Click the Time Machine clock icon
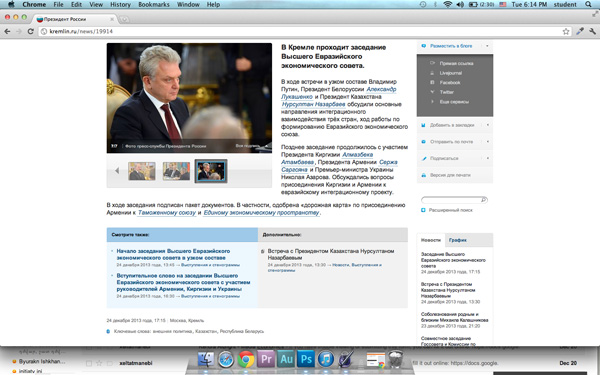600x375 pixels. [423, 5]
